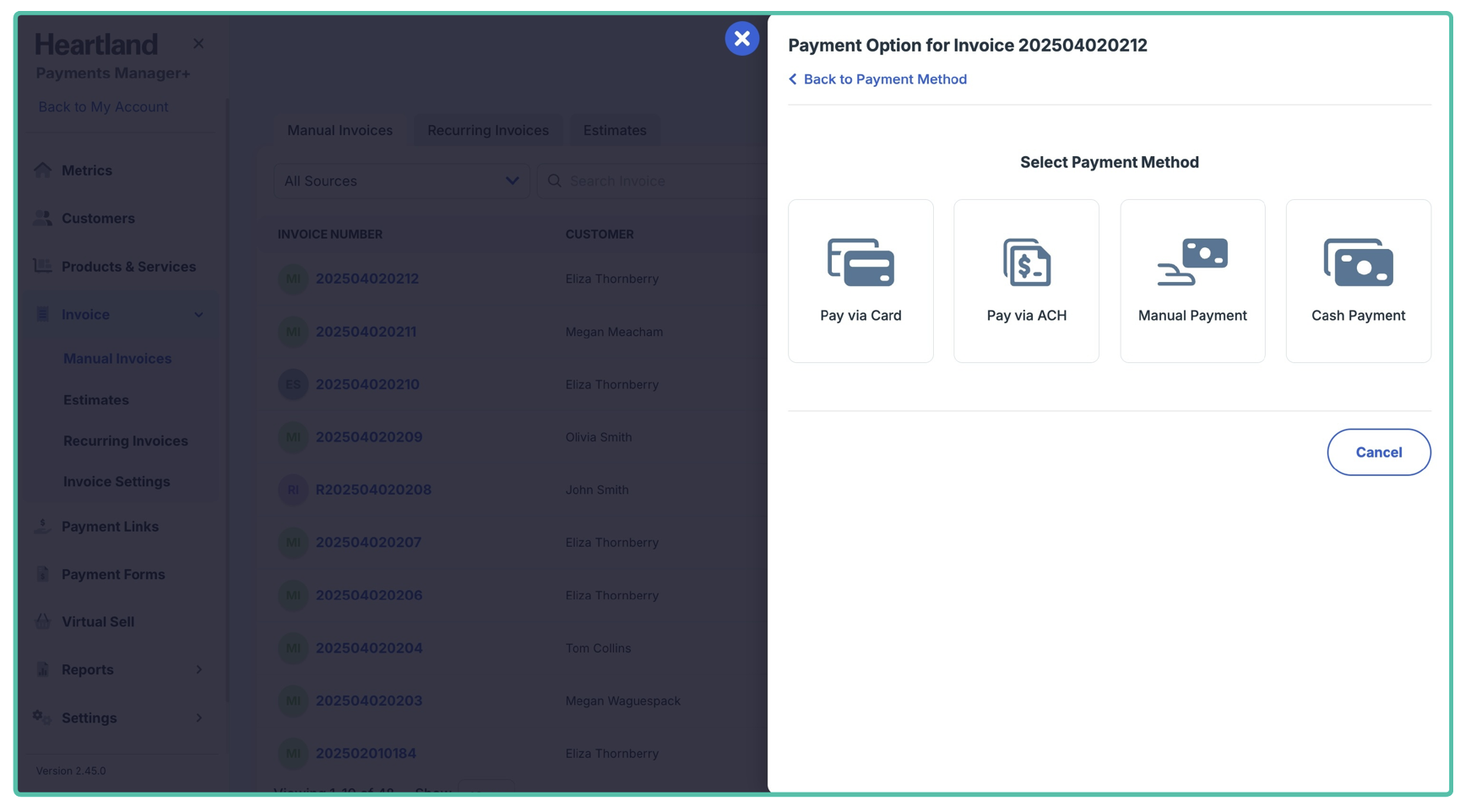Open invoice R202504020208
The image size is (1471, 812).
coord(373,490)
